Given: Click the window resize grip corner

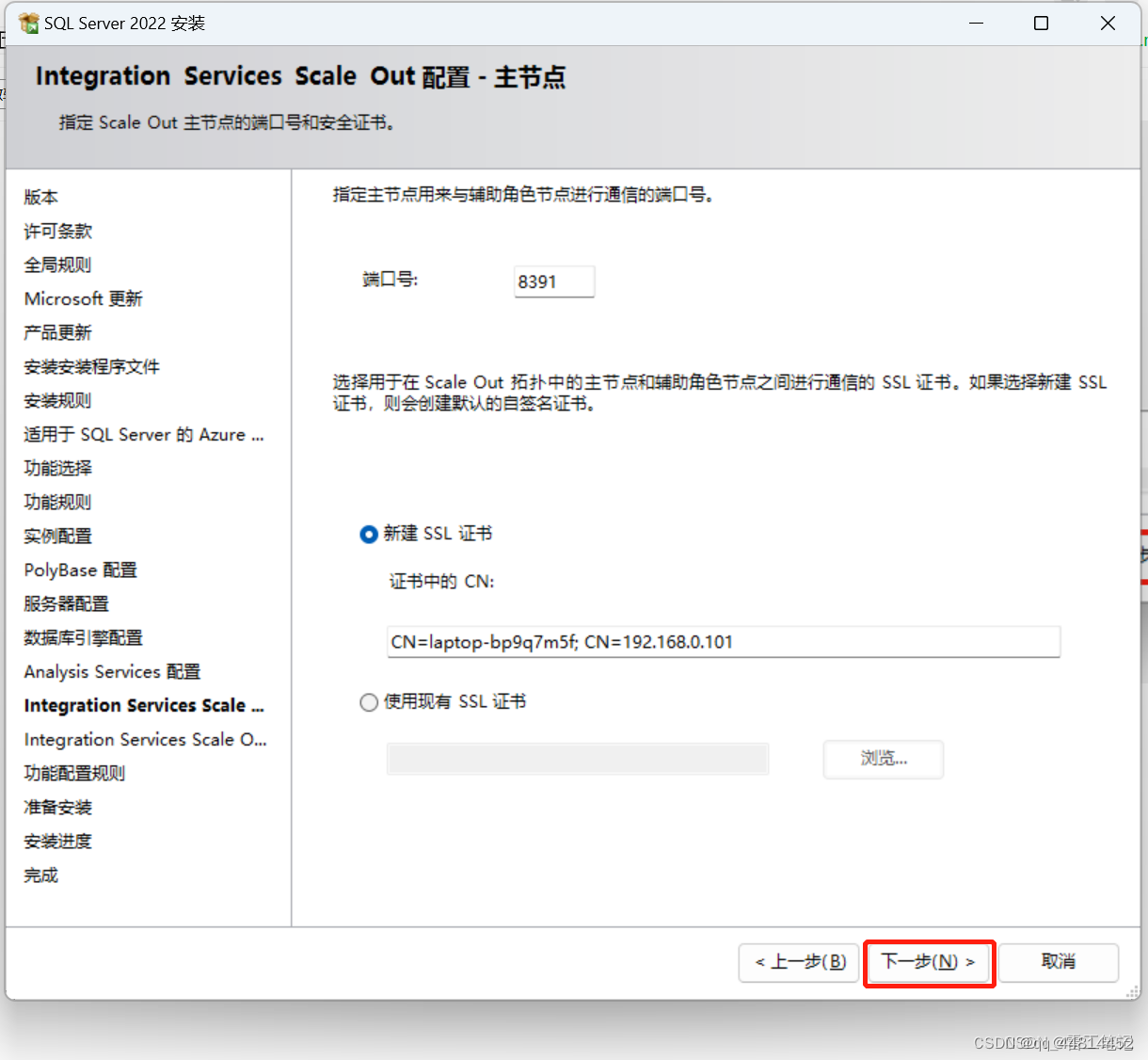Looking at the screenshot, I should (x=1132, y=991).
